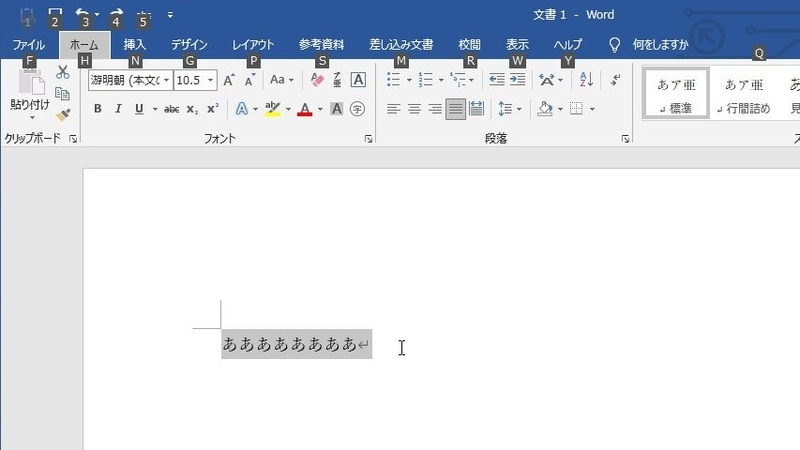Image resolution: width=800 pixels, height=450 pixels.
Task: Toggle justified text alignment
Action: pos(455,109)
